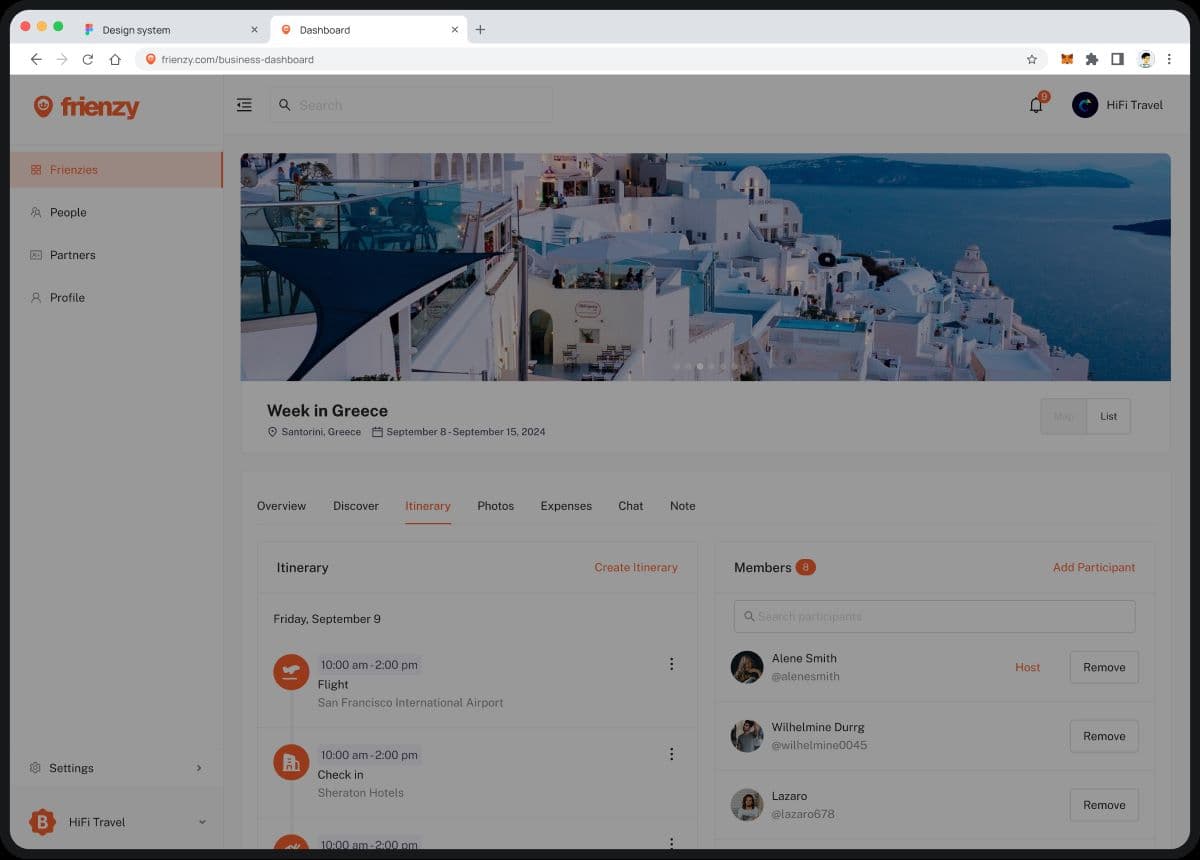Open notifications bell icon
1200x860 pixels.
(x=1036, y=105)
